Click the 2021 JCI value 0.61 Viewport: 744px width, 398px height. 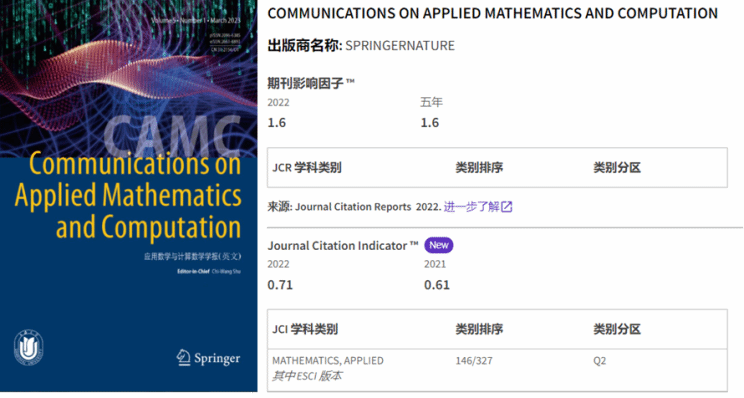(x=437, y=285)
